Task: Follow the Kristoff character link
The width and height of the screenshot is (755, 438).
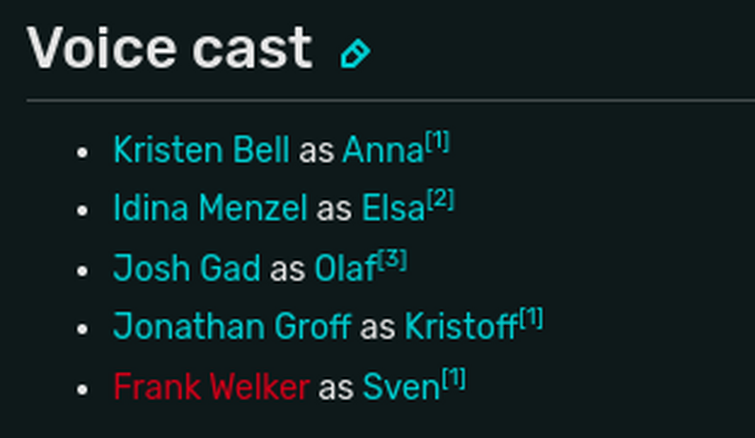Action: (x=460, y=327)
